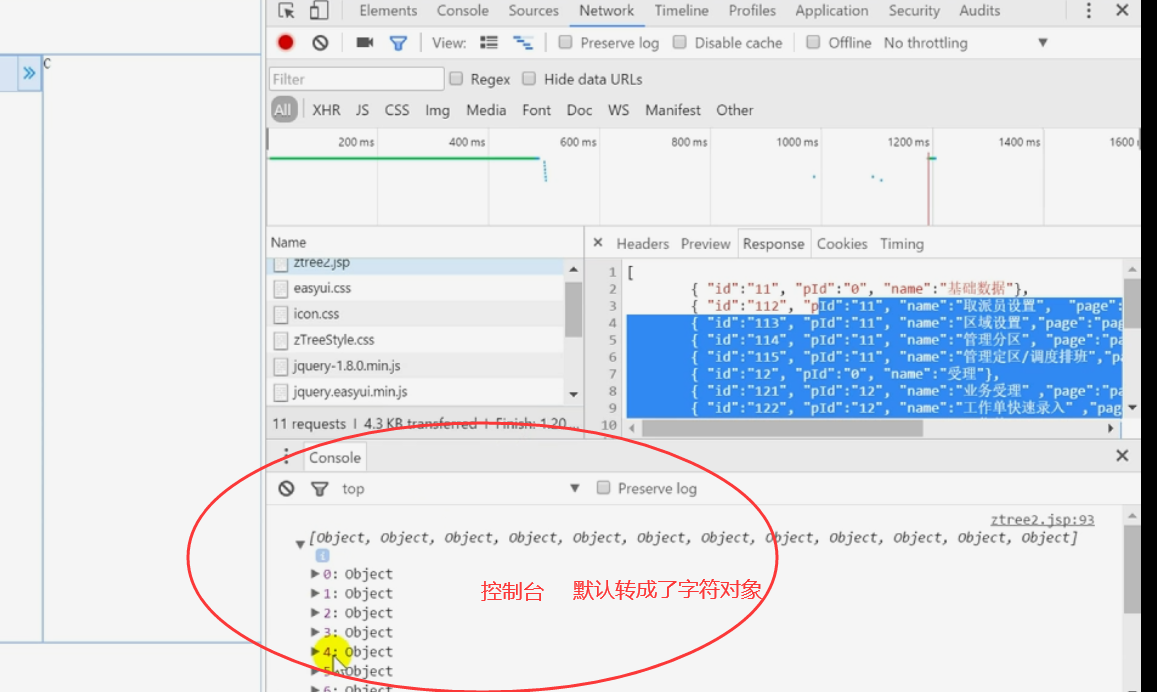Open the console top context dropdown
1157x692 pixels.
click(460, 488)
